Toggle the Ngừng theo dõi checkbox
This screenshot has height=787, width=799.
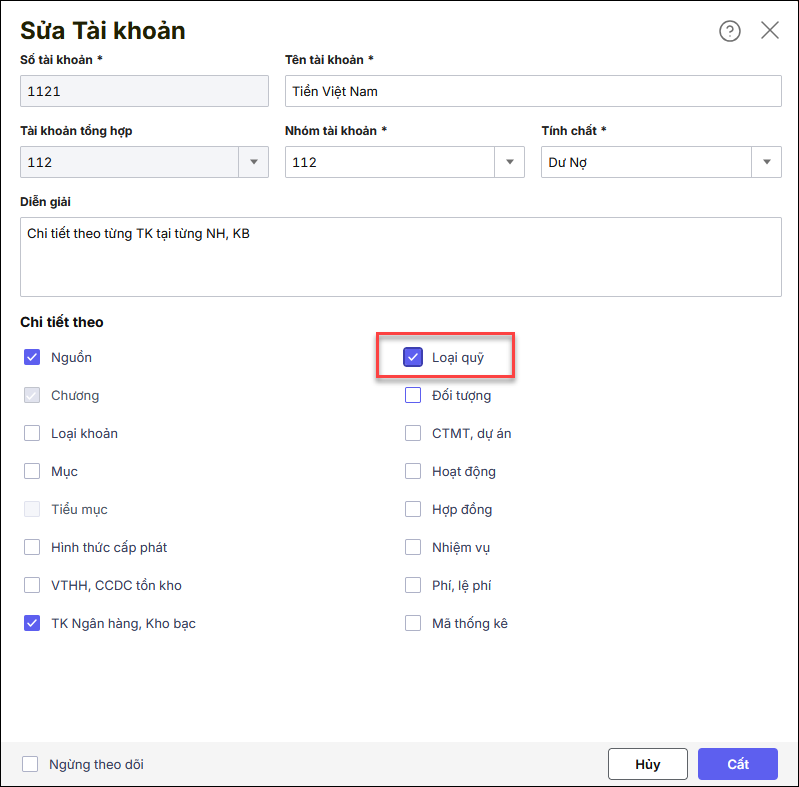point(30,764)
